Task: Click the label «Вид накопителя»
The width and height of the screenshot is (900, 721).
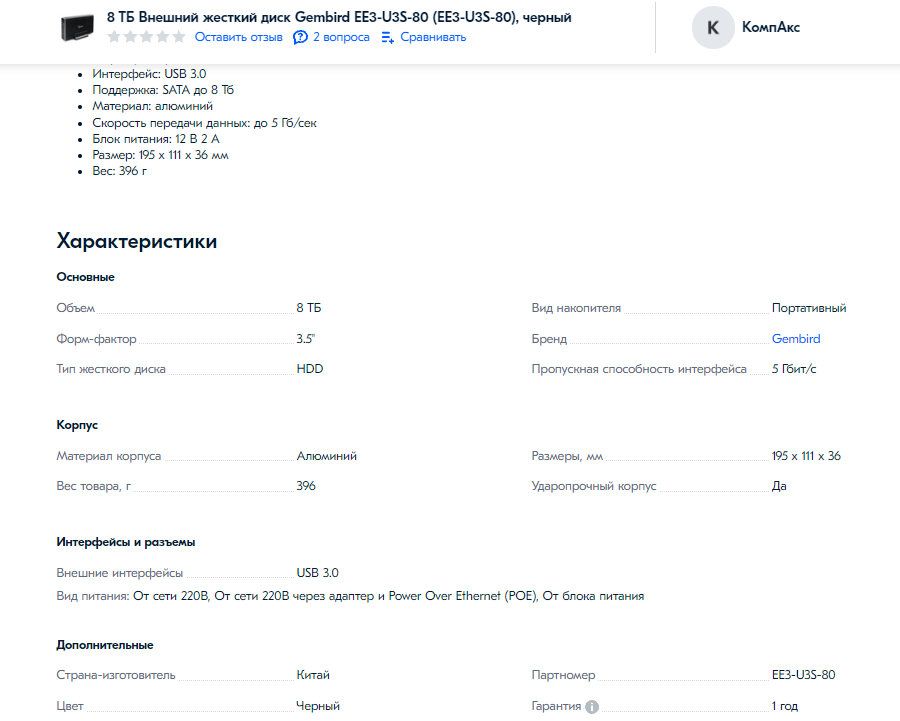Action: point(576,308)
